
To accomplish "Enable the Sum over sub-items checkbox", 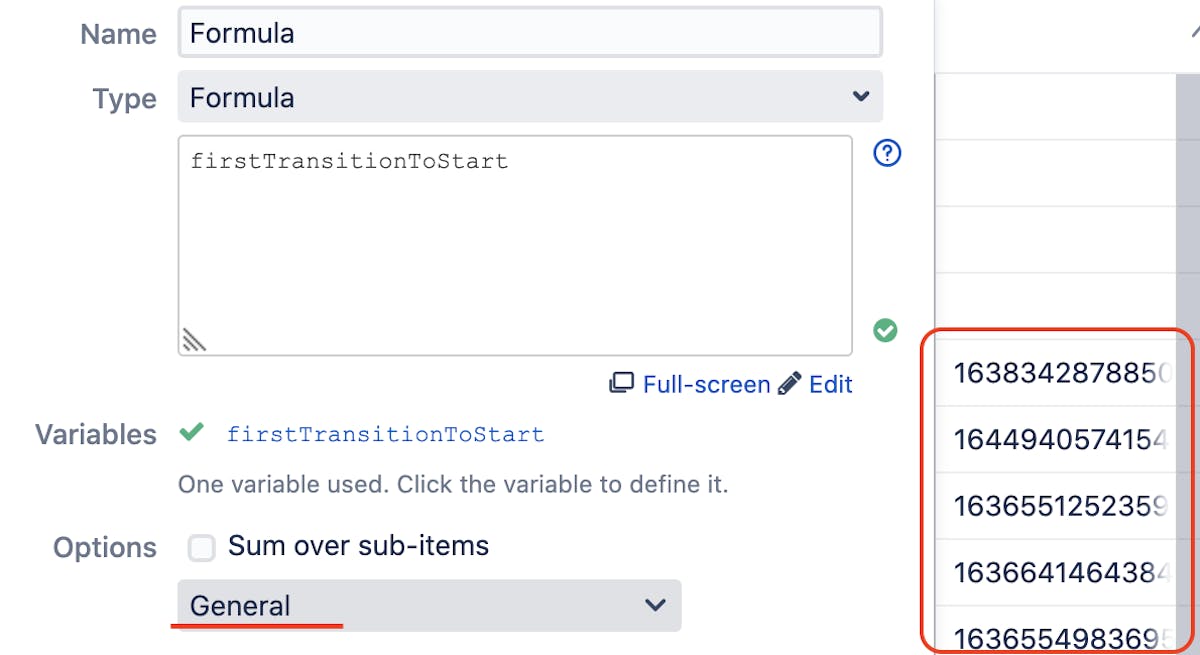I will pos(202,546).
